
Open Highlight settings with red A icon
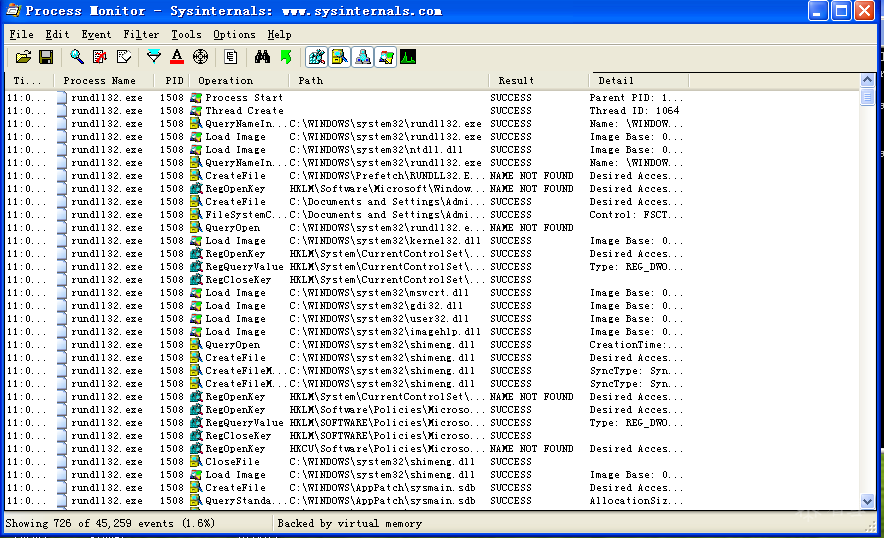pyautogui.click(x=177, y=57)
